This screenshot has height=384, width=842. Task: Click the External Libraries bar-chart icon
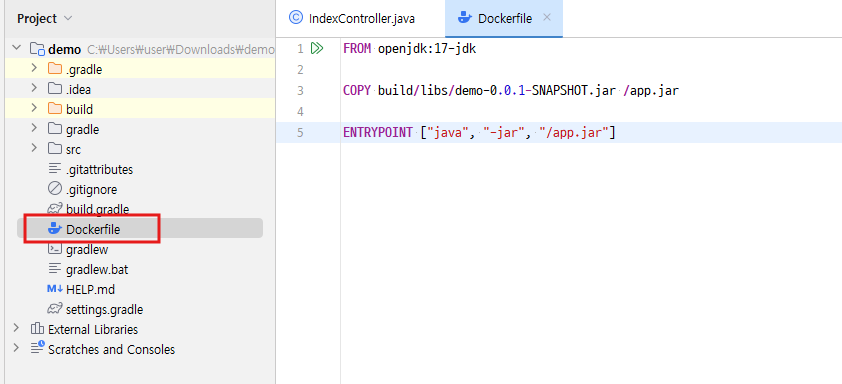pyautogui.click(x=37, y=329)
